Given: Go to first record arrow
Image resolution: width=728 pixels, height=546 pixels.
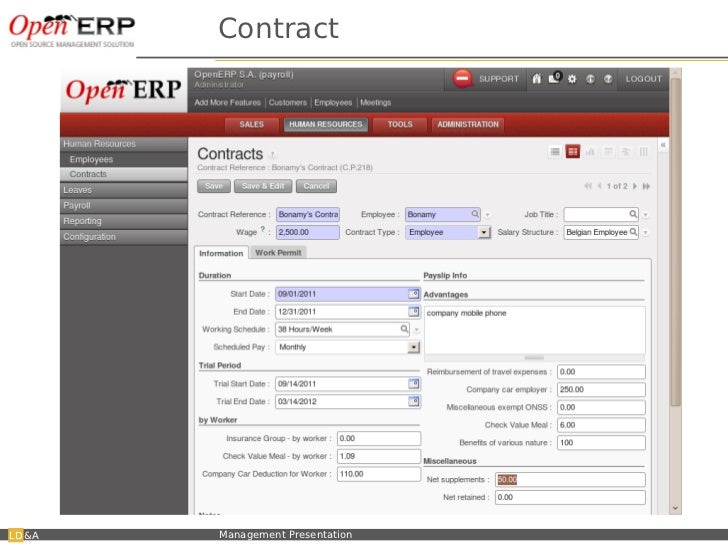Looking at the screenshot, I should point(588,186).
